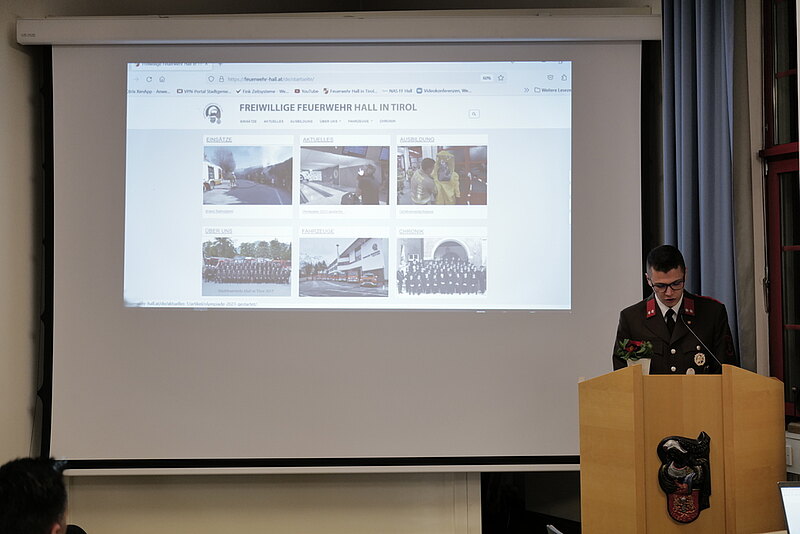The height and width of the screenshot is (534, 800).
Task: Click the FAHRZEUGE card heading link
Action: click(317, 231)
